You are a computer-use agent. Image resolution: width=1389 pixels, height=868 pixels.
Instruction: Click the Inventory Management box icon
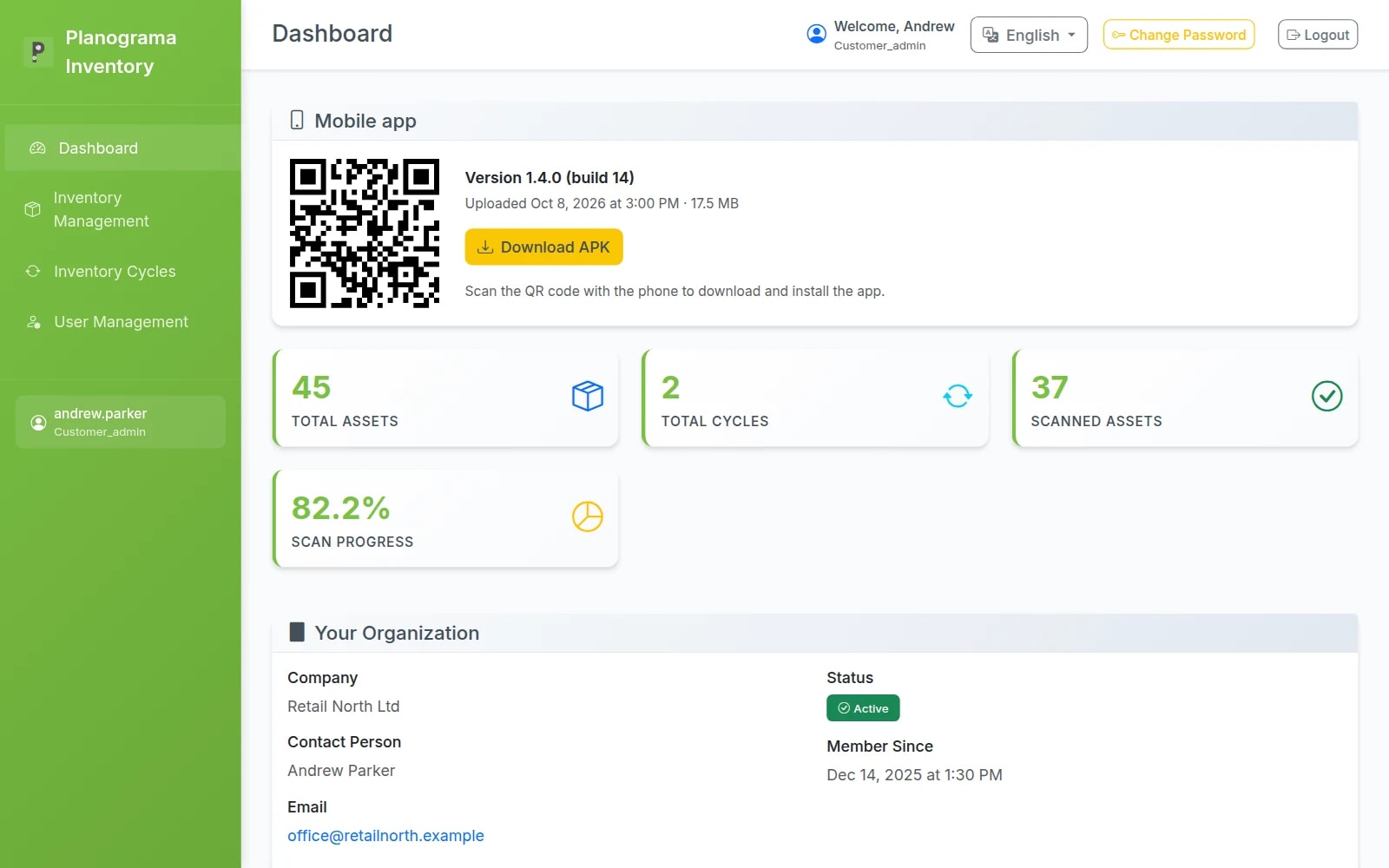click(x=33, y=209)
